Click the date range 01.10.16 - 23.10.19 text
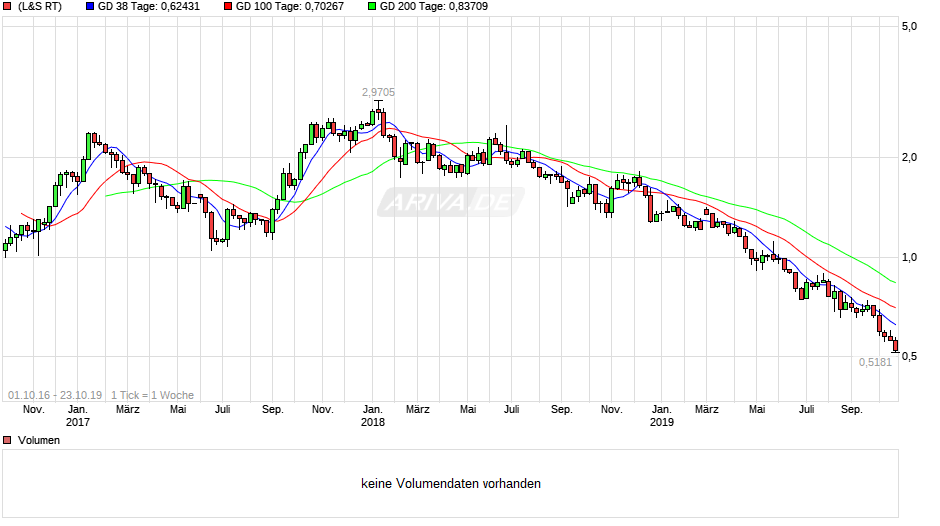 [55, 395]
